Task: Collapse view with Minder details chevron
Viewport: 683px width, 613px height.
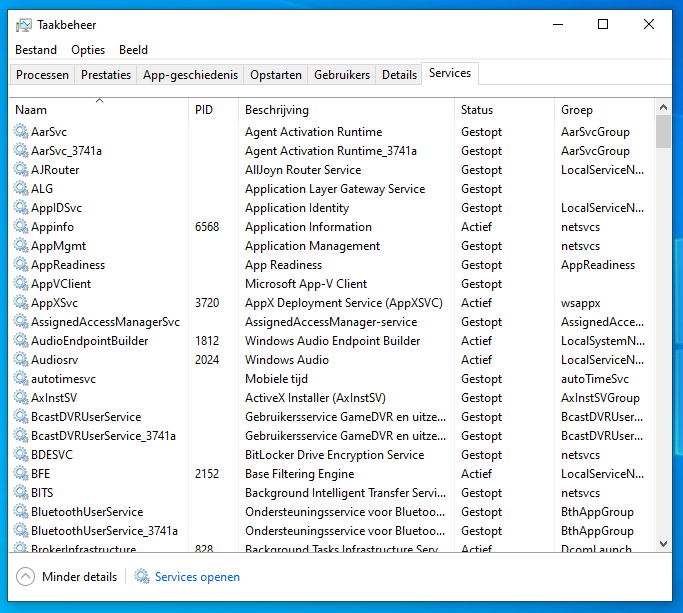Action: [x=26, y=577]
